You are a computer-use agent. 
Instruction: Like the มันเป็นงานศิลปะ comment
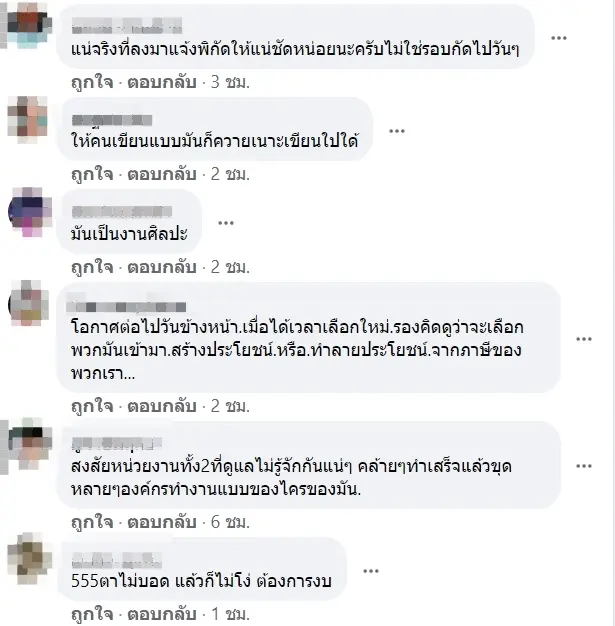pyautogui.click(x=92, y=267)
